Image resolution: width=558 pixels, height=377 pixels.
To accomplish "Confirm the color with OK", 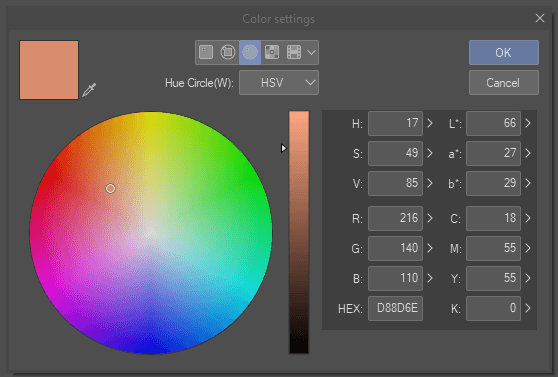I will (x=504, y=52).
